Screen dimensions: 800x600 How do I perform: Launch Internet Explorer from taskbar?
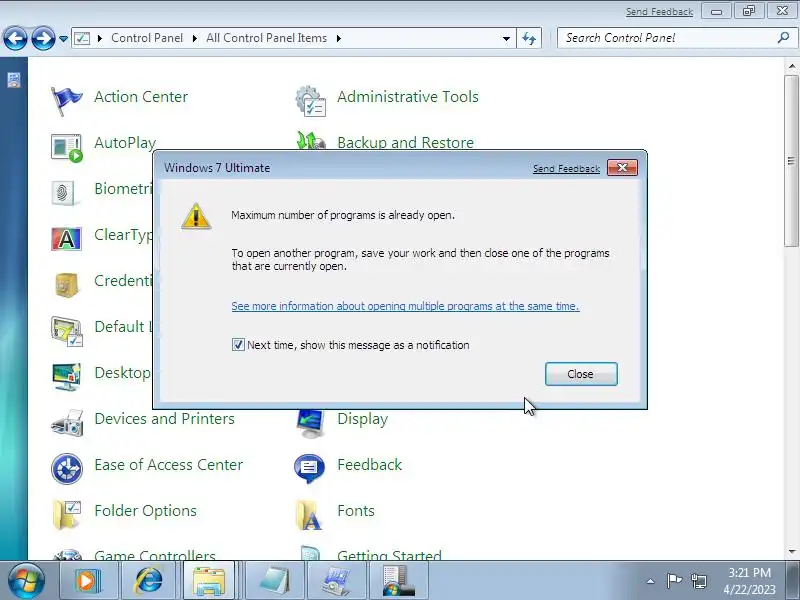[x=149, y=581]
